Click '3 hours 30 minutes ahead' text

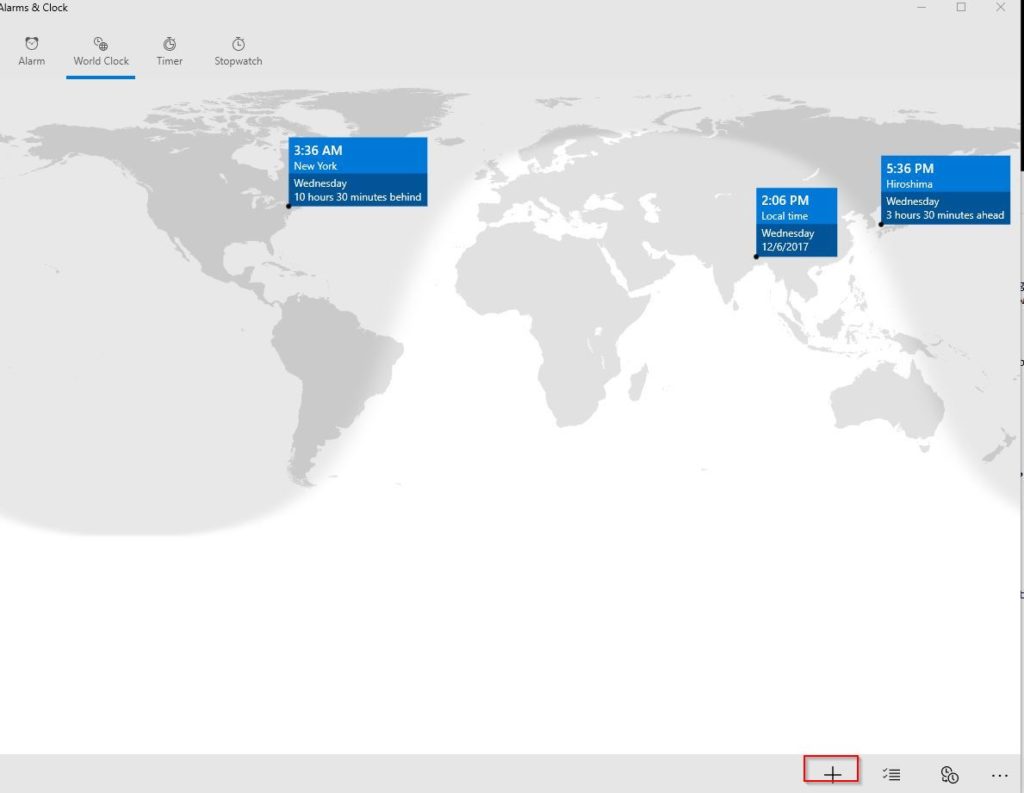point(945,215)
